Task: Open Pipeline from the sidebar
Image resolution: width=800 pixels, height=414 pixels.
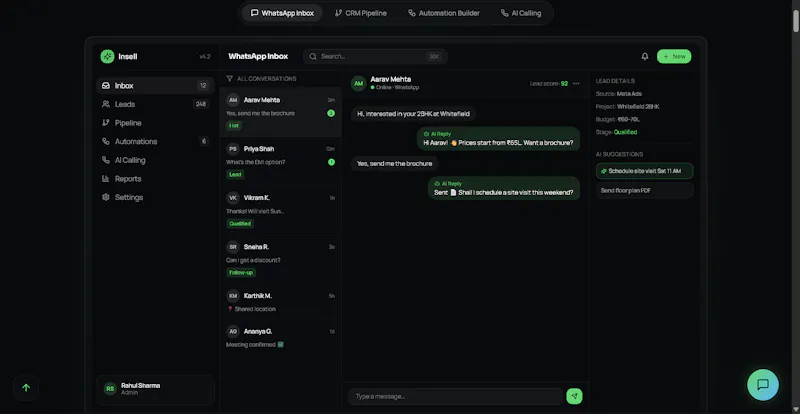Action: 155,123
